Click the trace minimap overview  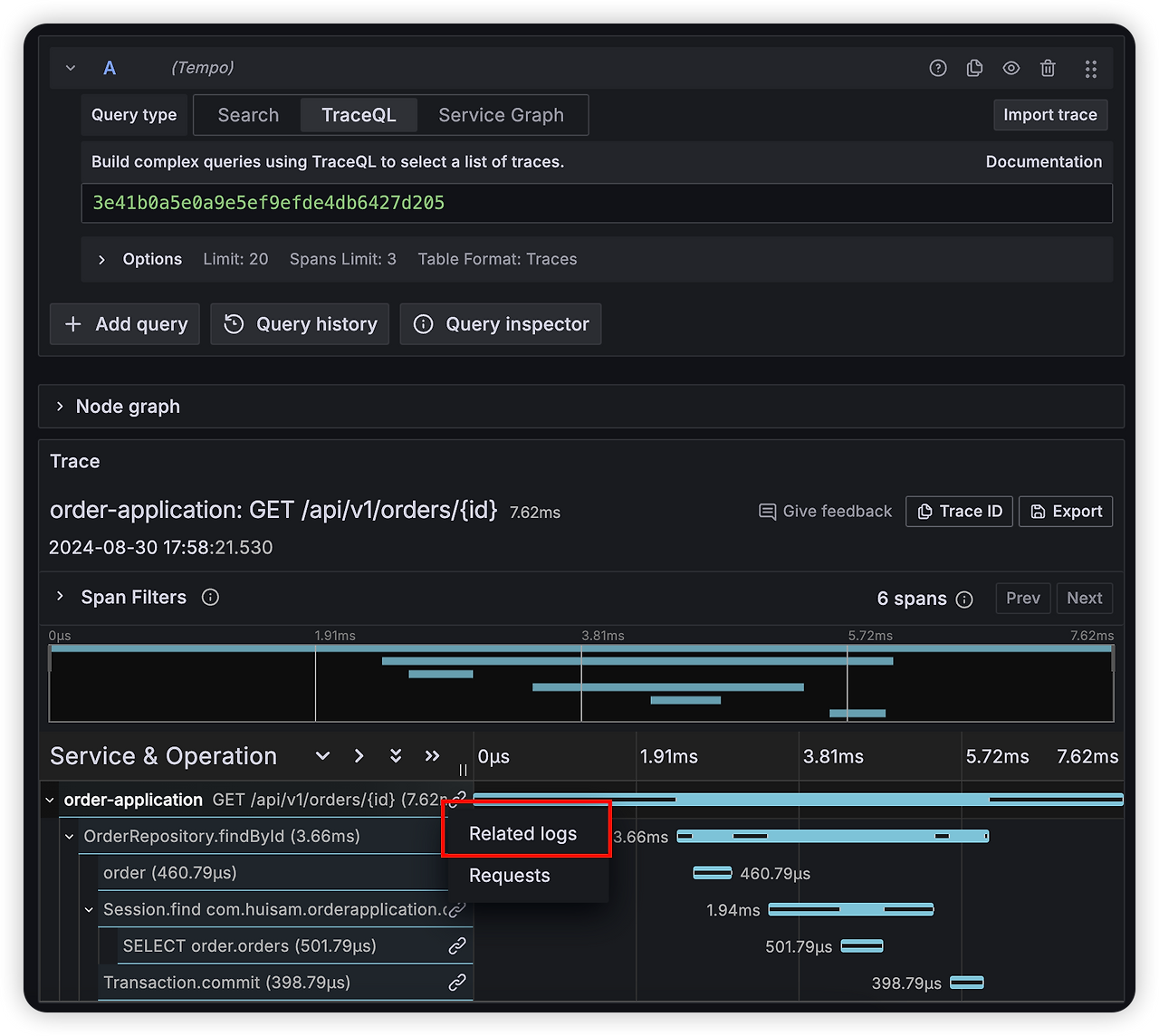[x=581, y=683]
